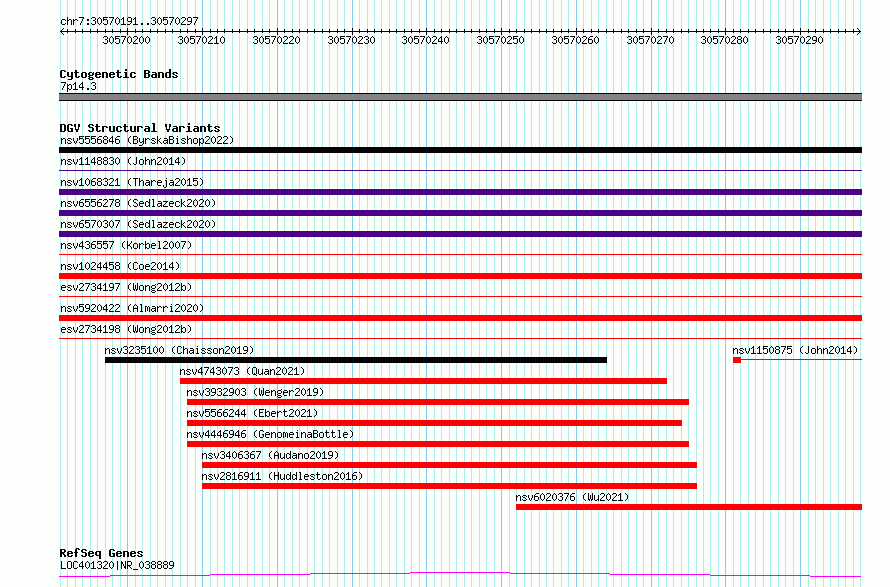
Task: Click the red nsv4743073 Quan2021 bar
Action: [423, 381]
